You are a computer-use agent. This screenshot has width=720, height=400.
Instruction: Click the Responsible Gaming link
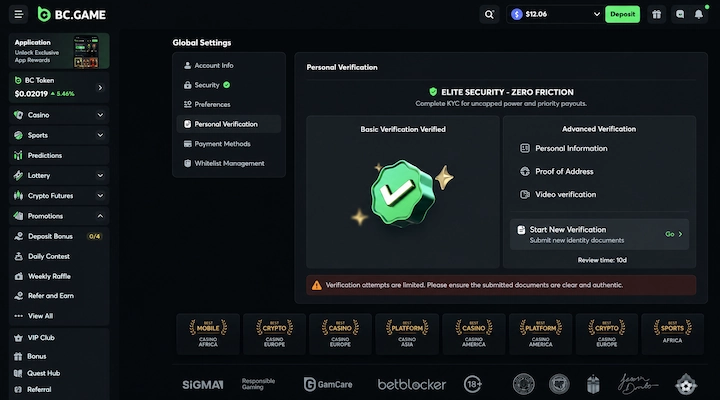click(259, 384)
